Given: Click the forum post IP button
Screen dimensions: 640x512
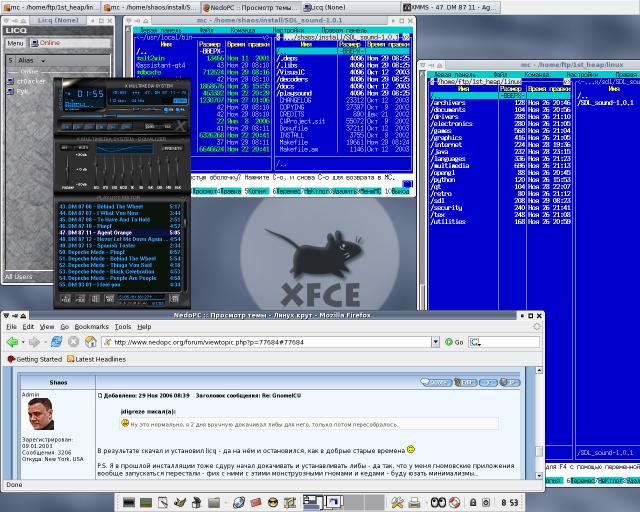Looking at the screenshot, I should click(509, 382).
